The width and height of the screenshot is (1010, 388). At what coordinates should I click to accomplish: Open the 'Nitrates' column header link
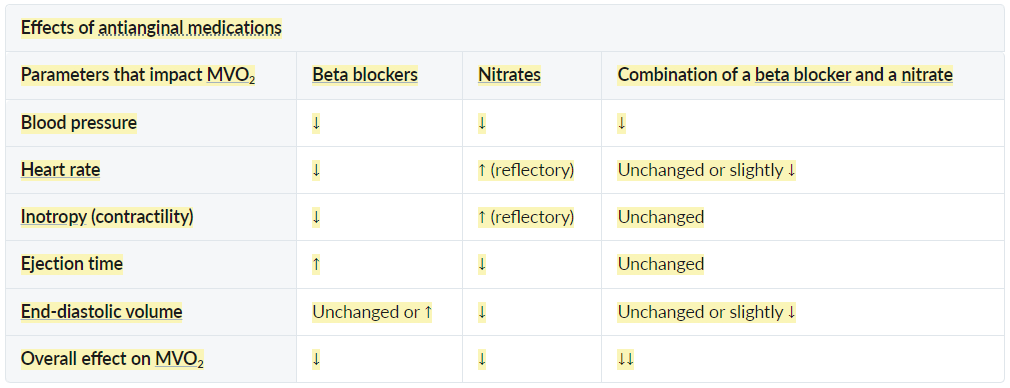tap(510, 75)
